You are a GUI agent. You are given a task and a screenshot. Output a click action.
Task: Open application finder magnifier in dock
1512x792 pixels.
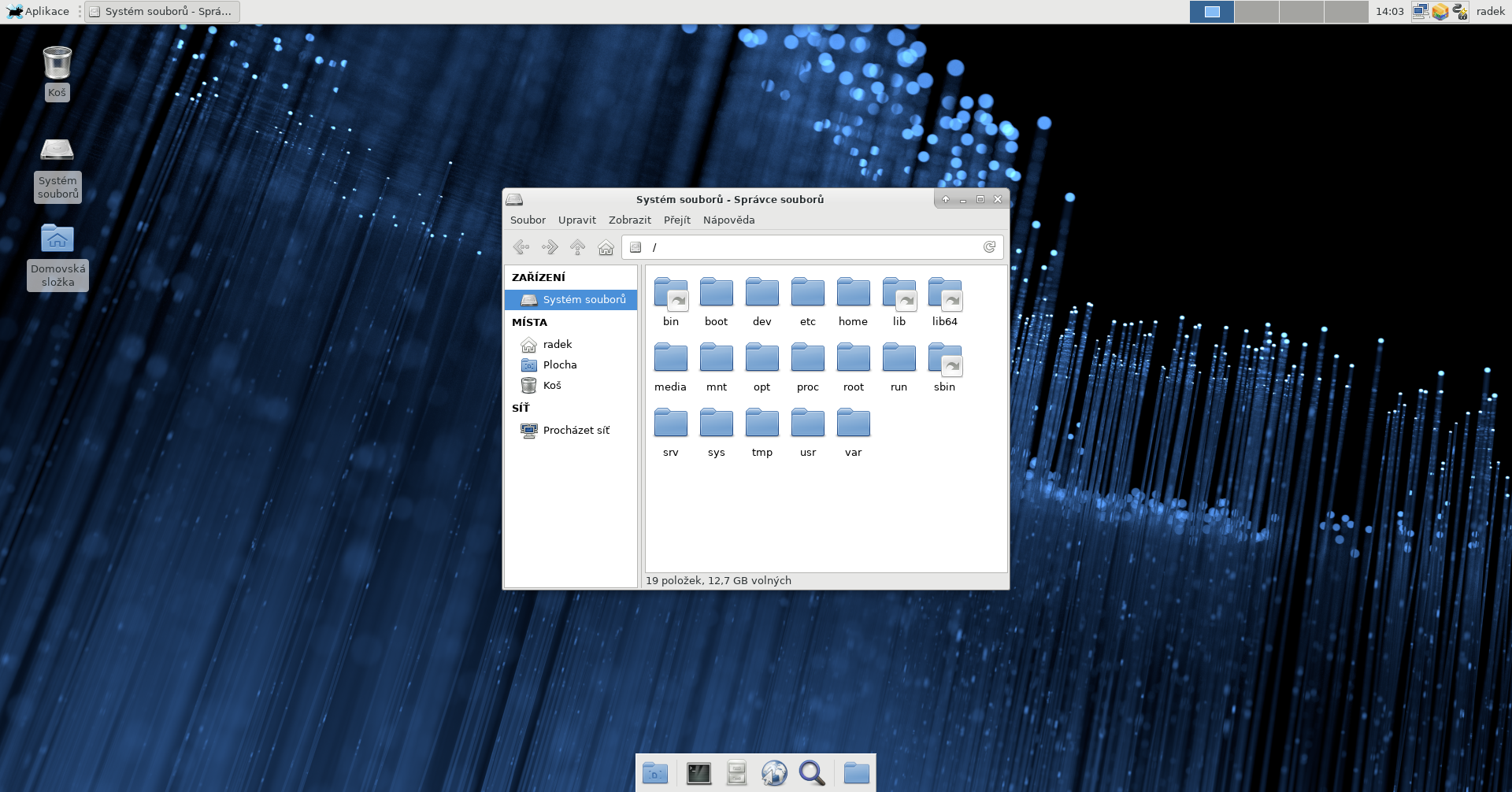tap(812, 773)
